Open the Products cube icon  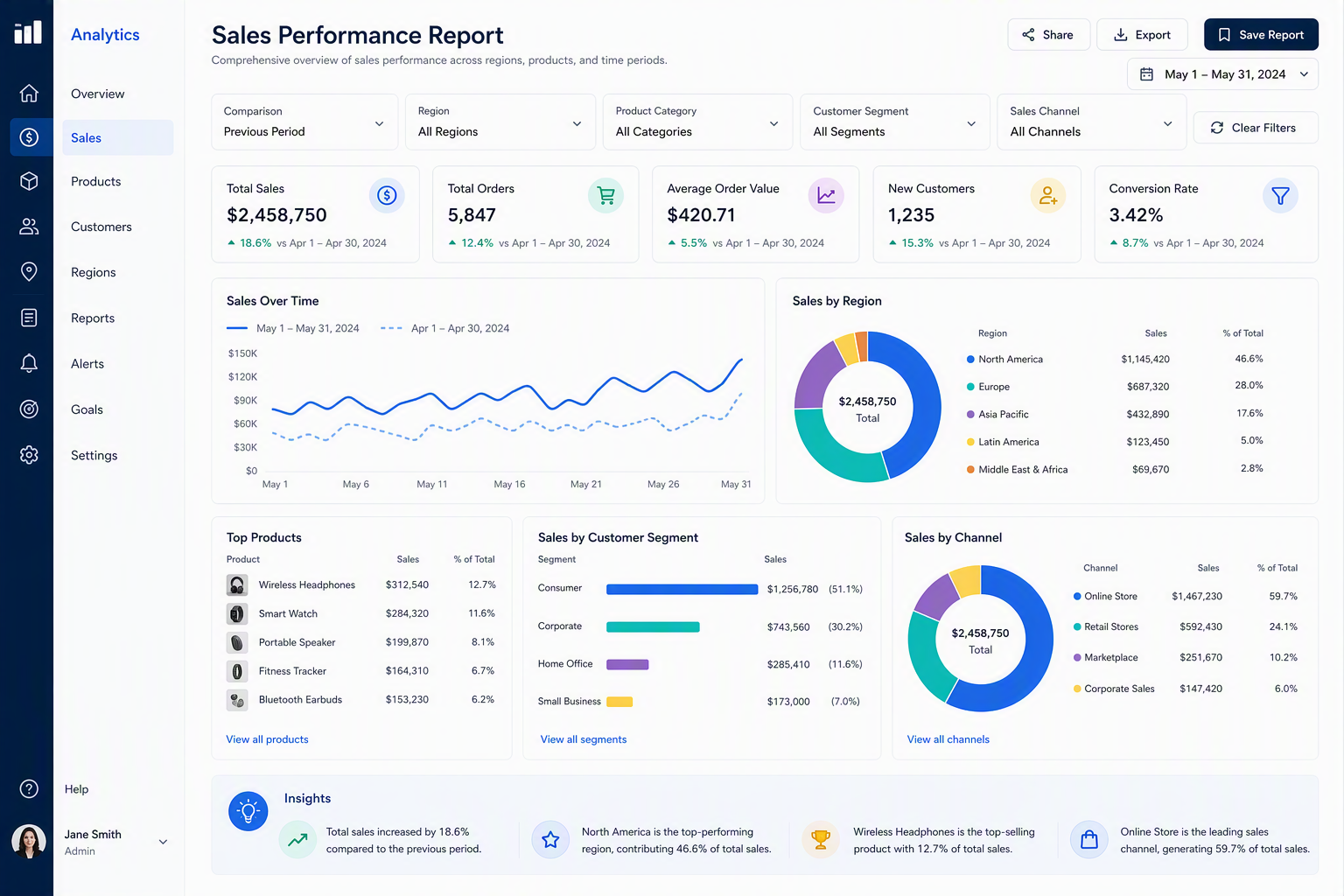(x=29, y=181)
